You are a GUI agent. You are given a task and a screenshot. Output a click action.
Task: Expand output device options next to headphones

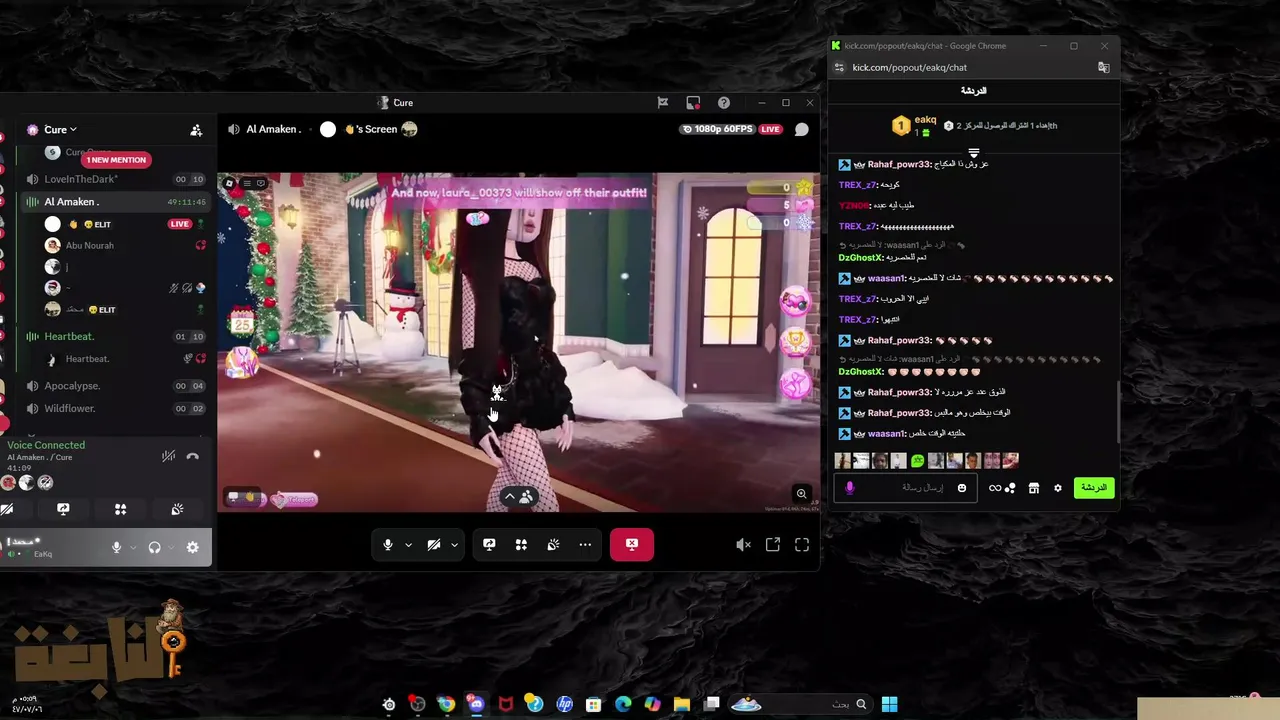tap(170, 547)
